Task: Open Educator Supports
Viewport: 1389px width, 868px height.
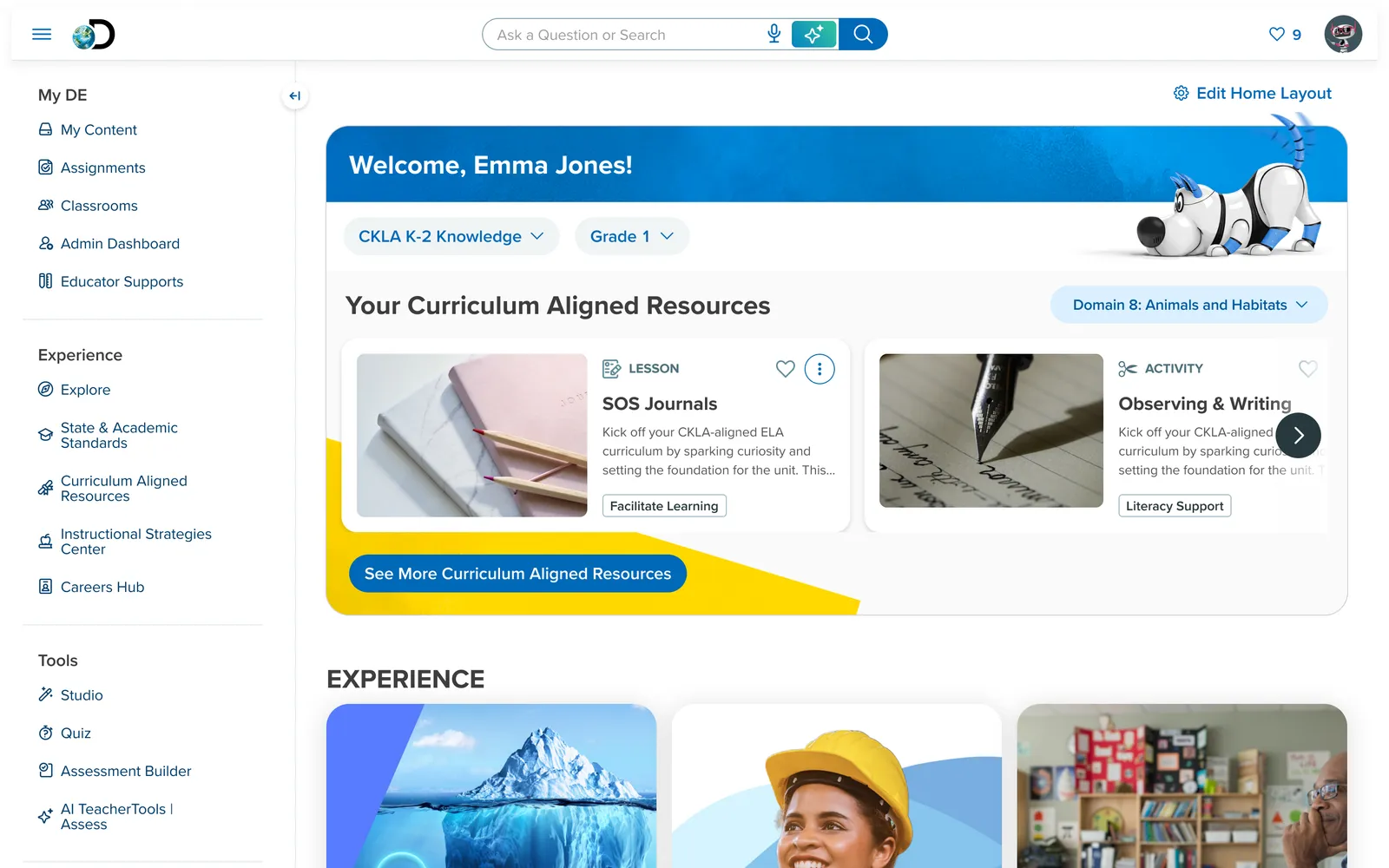Action: point(122,281)
